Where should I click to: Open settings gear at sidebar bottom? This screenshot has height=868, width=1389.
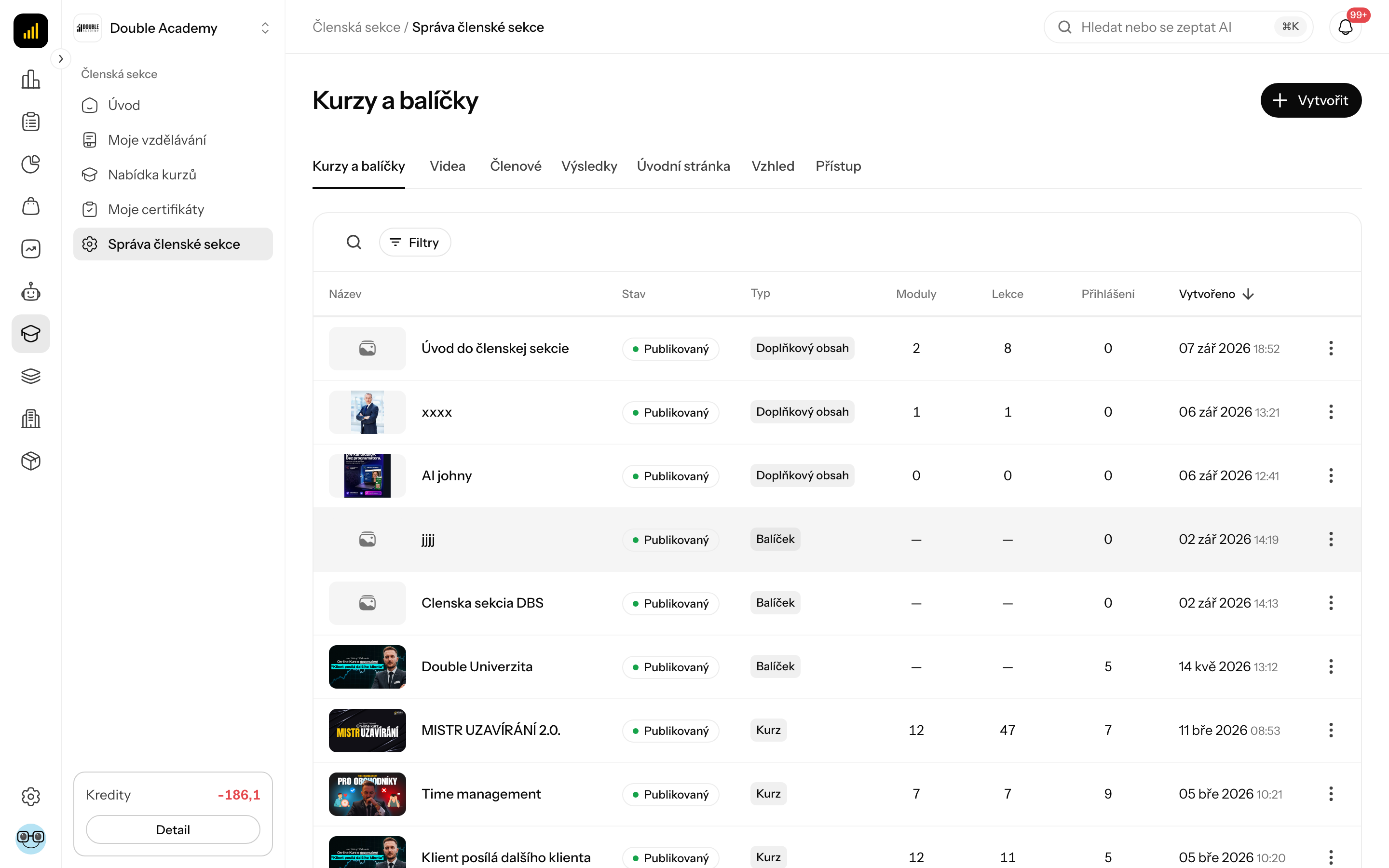(30, 796)
